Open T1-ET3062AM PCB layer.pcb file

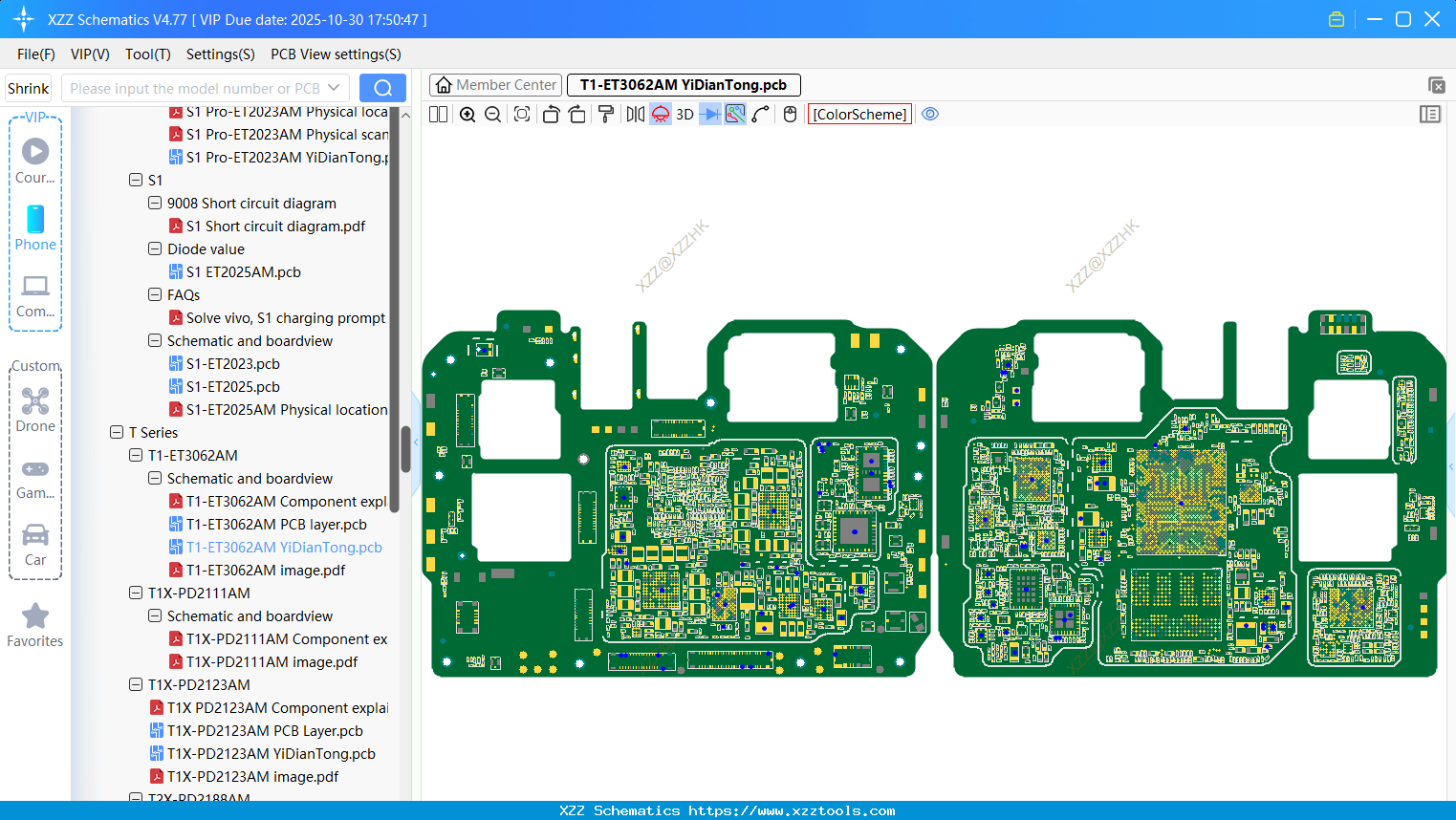click(276, 525)
